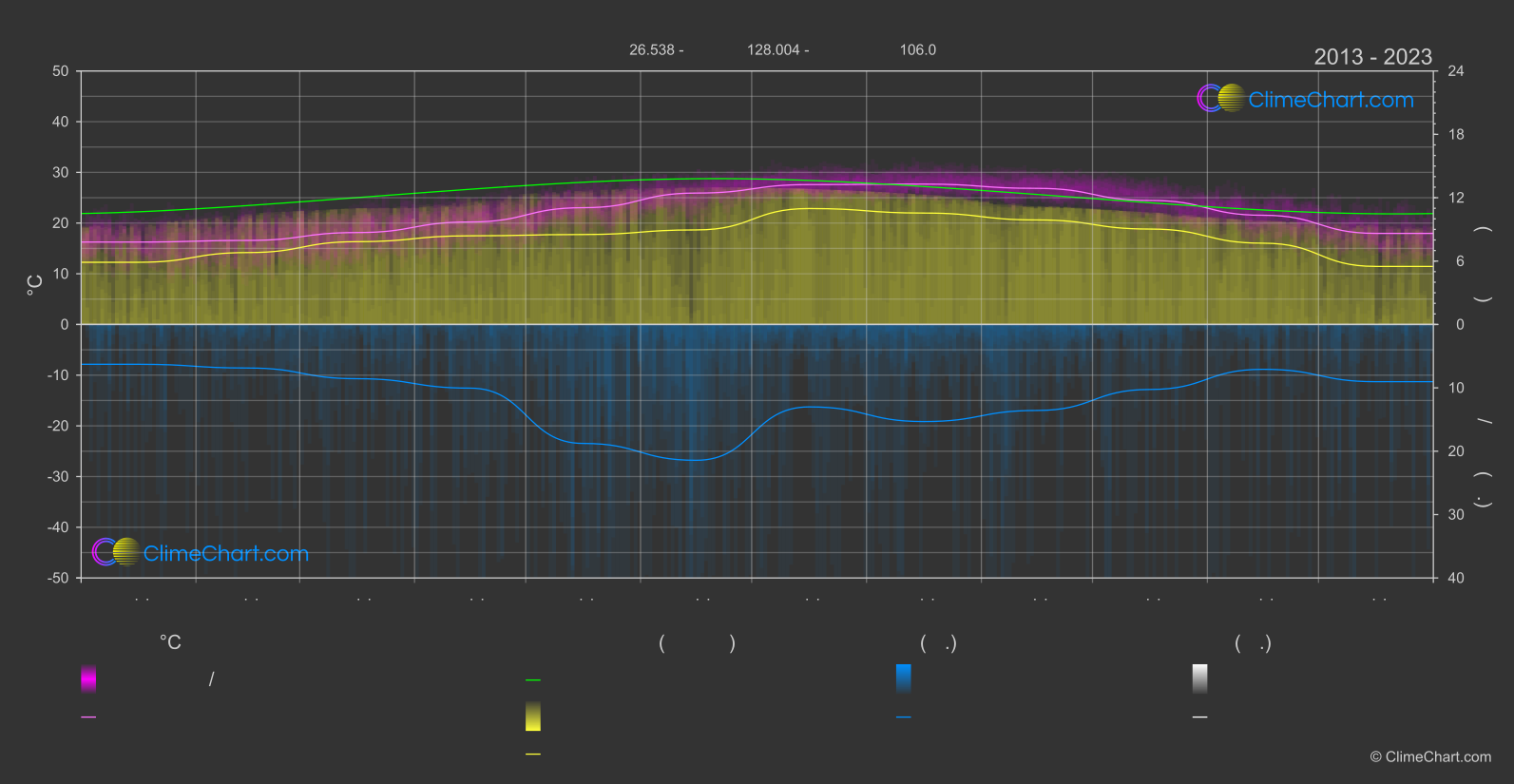Toggle the magenta temperature range legend swatch
Screen dimensions: 1514x784
coord(88,679)
